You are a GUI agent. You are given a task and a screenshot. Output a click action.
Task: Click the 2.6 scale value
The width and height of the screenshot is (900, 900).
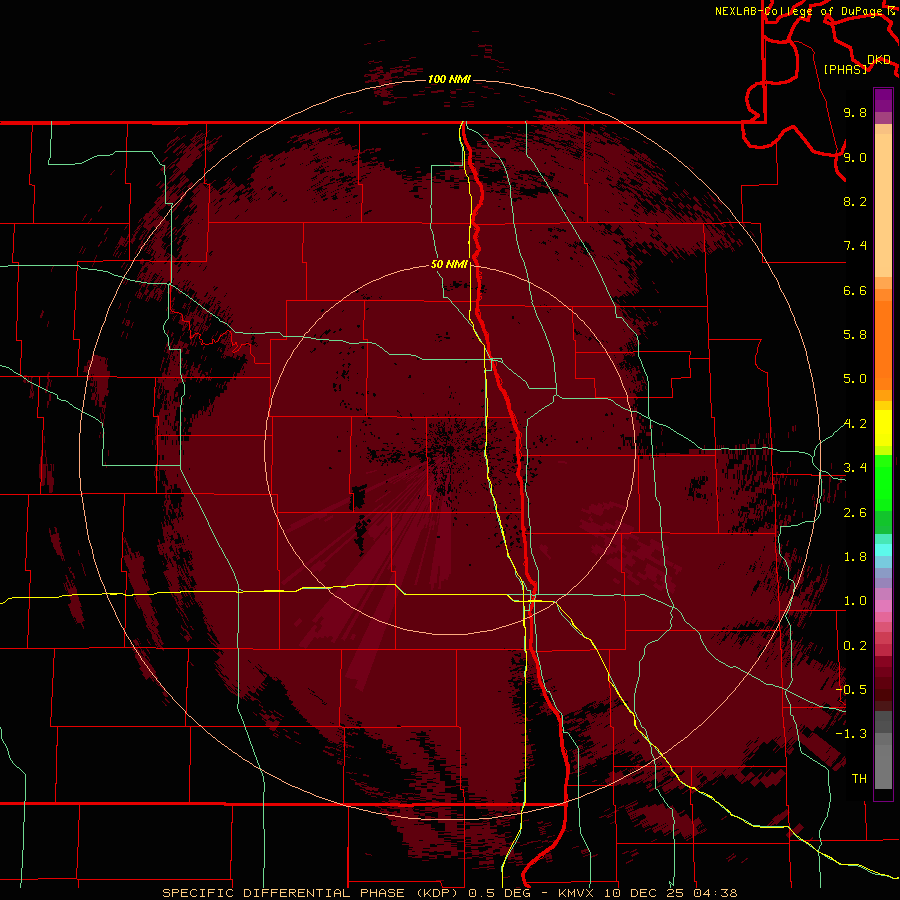point(855,513)
